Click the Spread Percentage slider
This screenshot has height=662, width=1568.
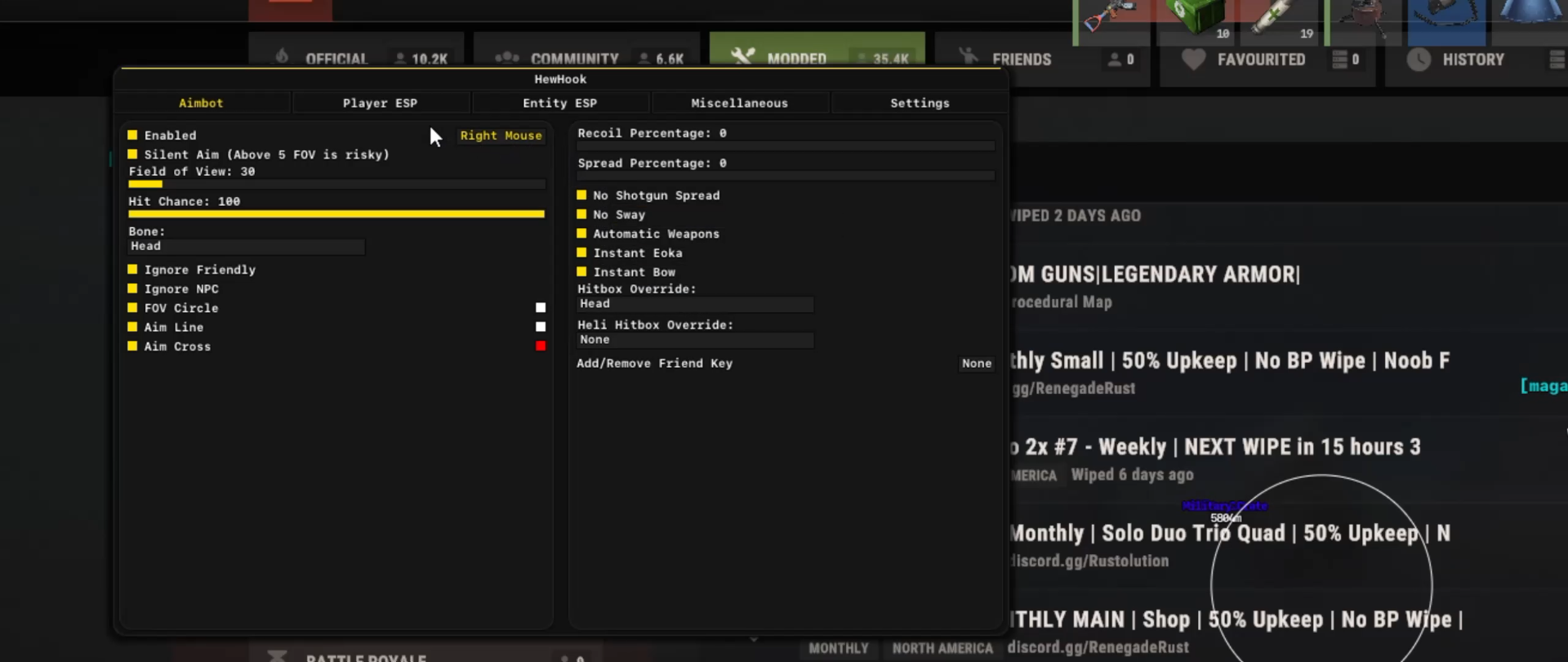(x=786, y=176)
